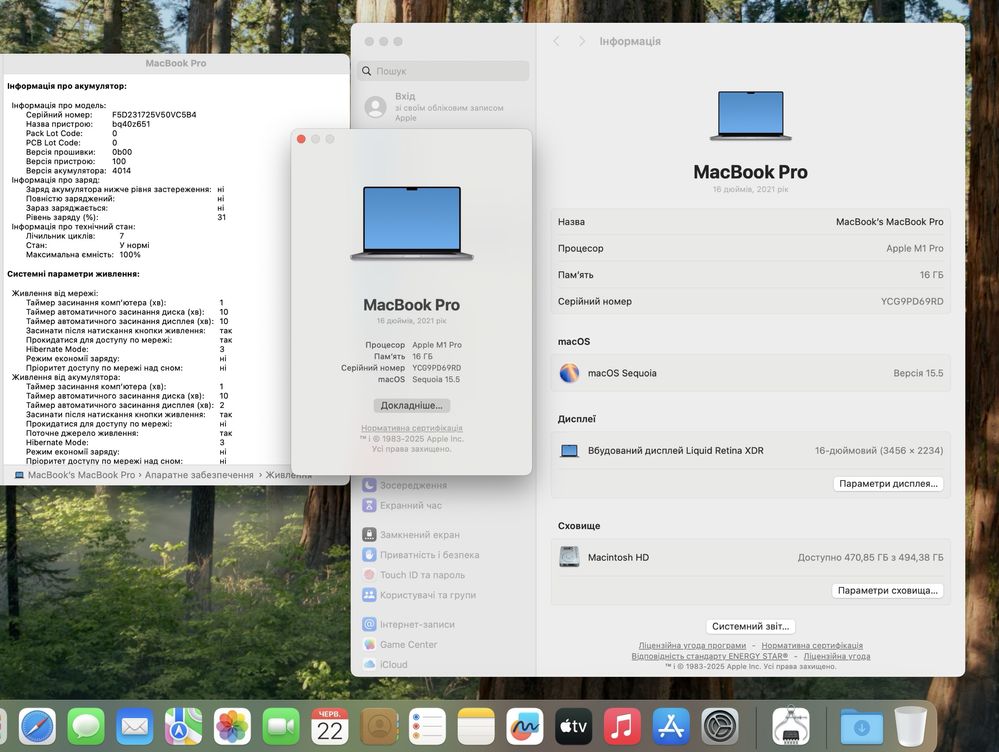The height and width of the screenshot is (752, 999).
Task: Open Messages app in the dock
Action: [86, 727]
